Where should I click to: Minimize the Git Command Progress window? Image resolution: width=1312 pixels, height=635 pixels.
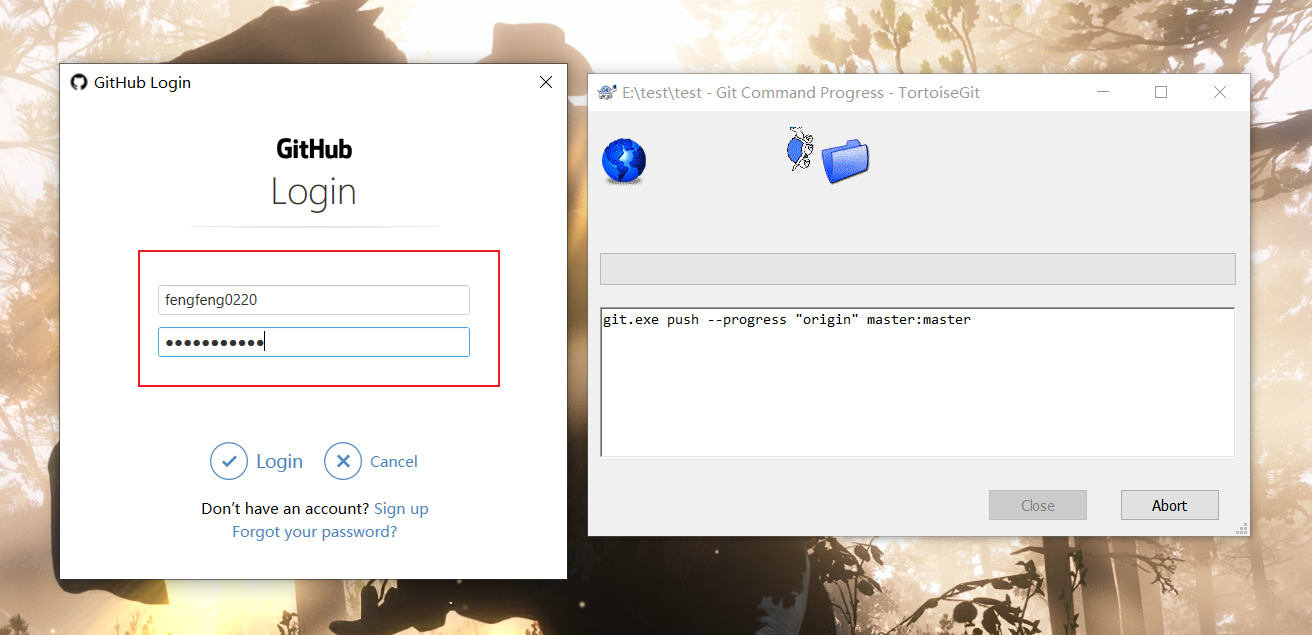(x=1103, y=92)
